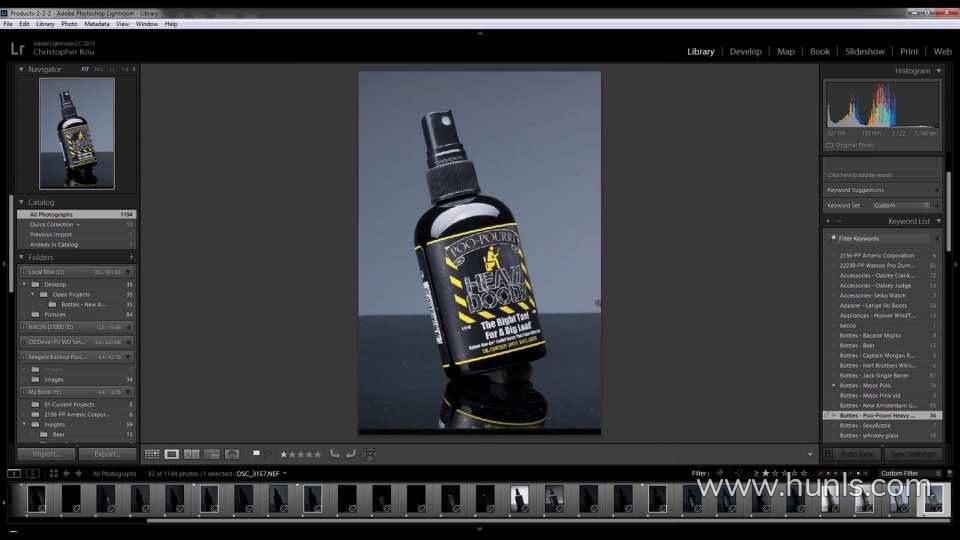Screen dimensions: 960x540
Task: Switch to Print module
Action: pyautogui.click(x=909, y=51)
